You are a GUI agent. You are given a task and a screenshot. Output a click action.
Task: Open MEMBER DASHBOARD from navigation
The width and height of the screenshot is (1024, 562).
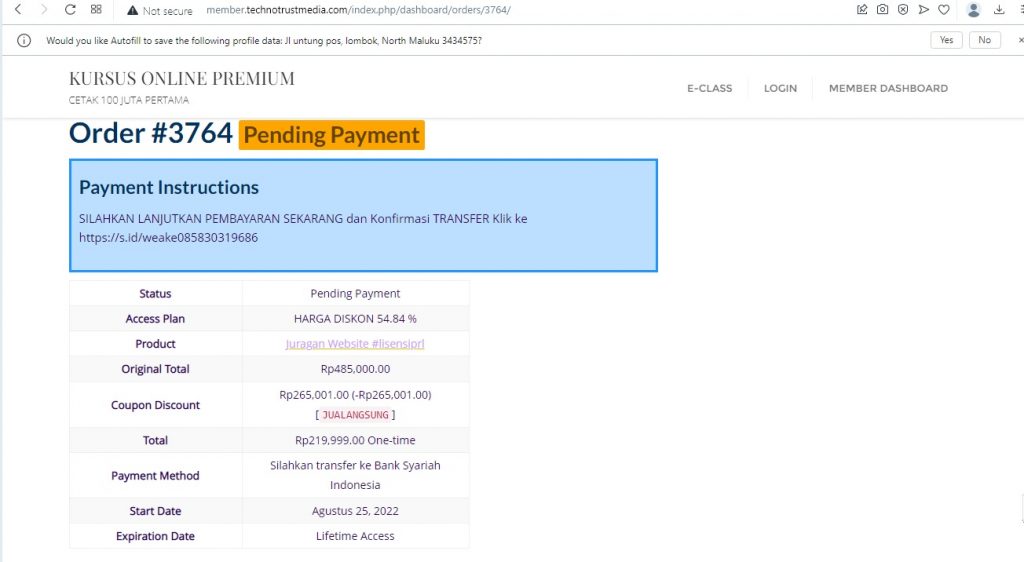coord(888,88)
